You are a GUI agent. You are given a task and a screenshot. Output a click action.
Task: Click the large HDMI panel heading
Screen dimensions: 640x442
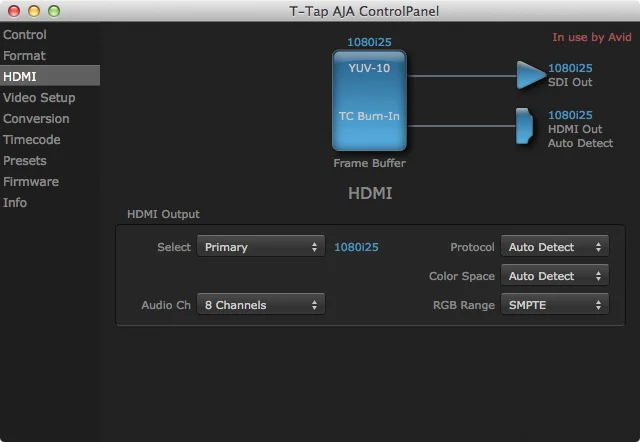point(370,193)
